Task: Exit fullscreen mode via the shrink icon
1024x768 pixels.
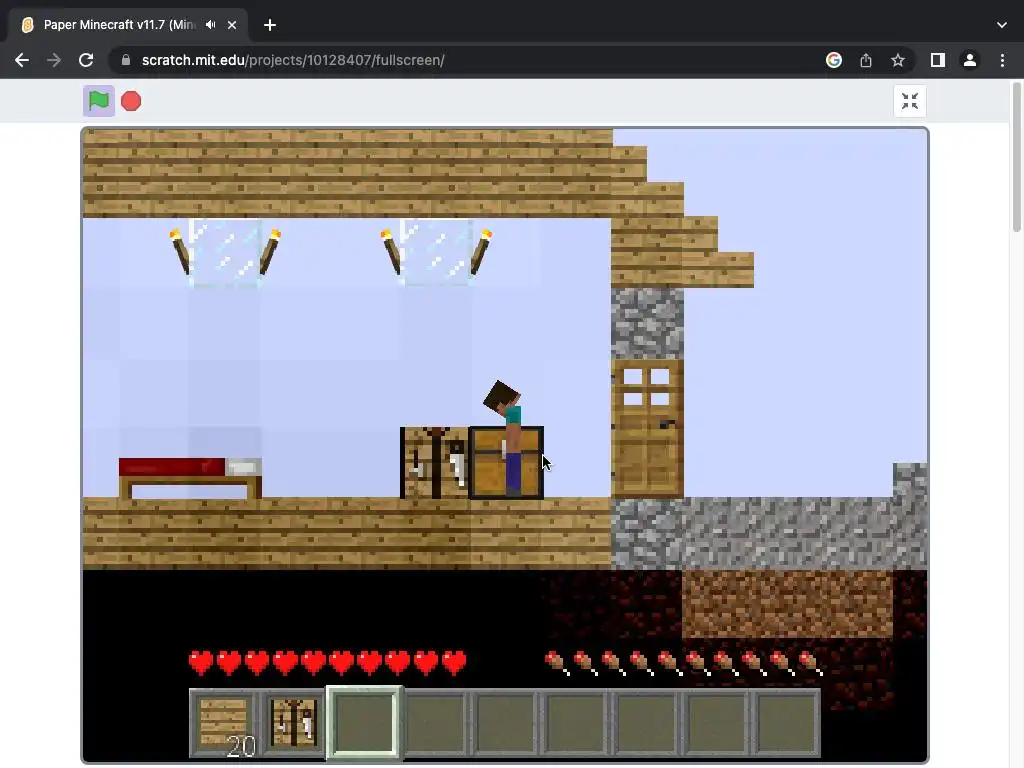Action: [910, 101]
